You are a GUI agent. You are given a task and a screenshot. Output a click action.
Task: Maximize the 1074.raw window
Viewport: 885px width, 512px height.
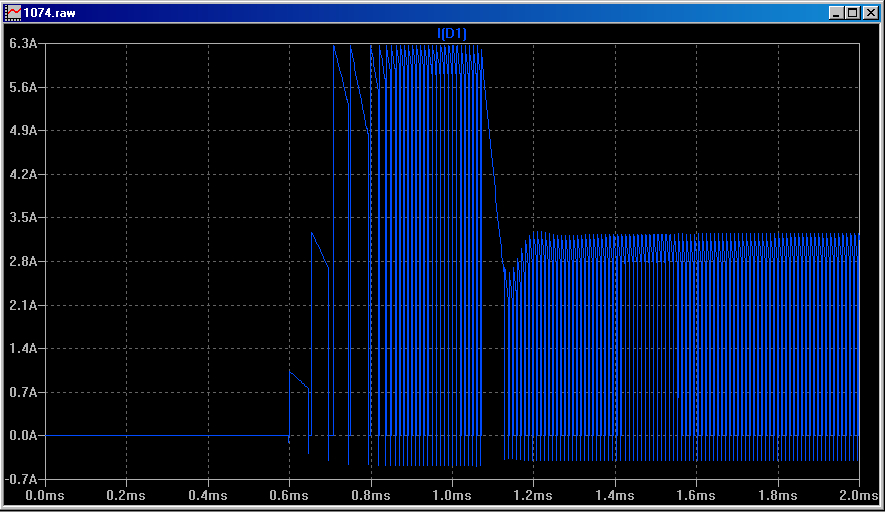click(x=853, y=12)
